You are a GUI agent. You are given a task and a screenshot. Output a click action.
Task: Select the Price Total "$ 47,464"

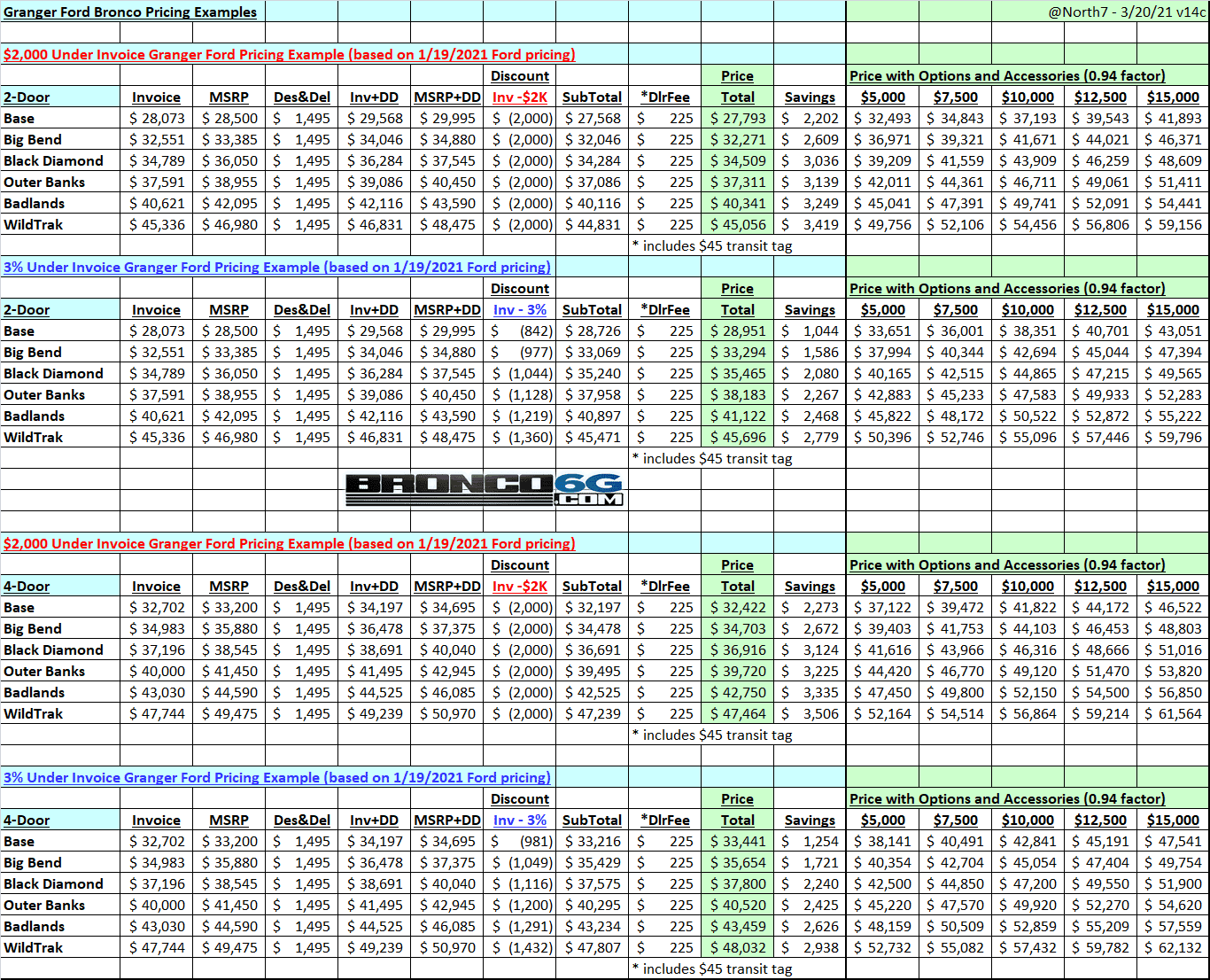pyautogui.click(x=738, y=714)
